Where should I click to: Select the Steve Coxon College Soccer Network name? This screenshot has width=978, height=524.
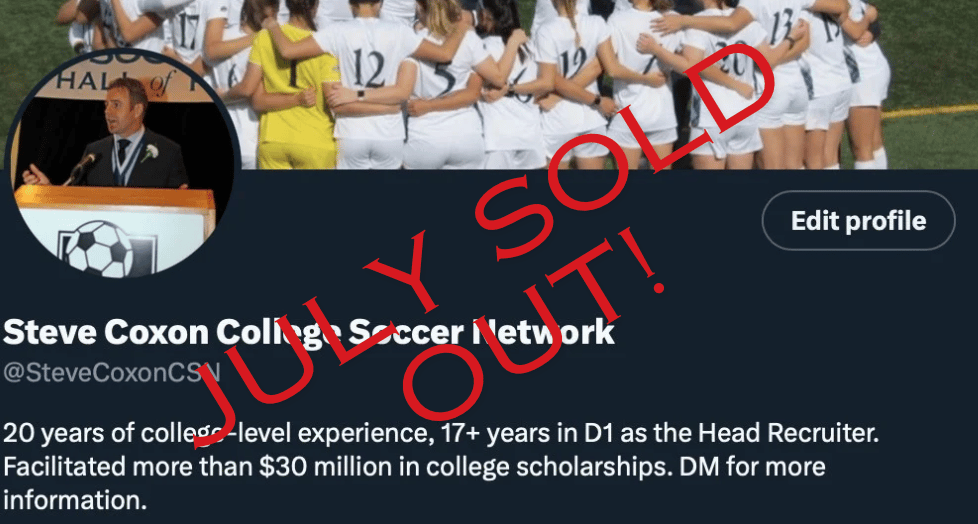click(x=309, y=332)
